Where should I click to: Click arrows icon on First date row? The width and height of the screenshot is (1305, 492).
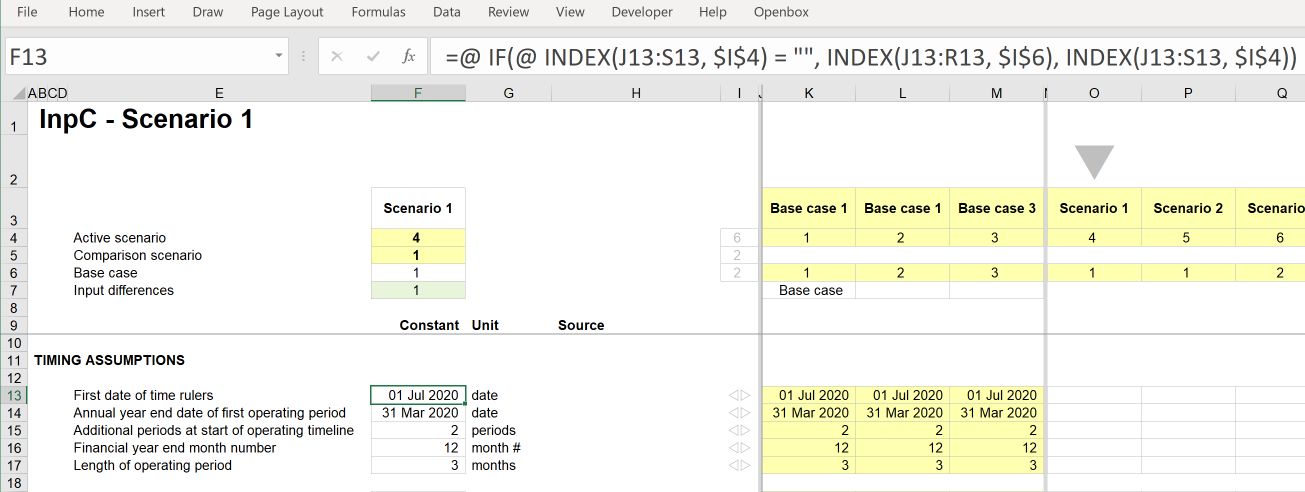tap(739, 395)
